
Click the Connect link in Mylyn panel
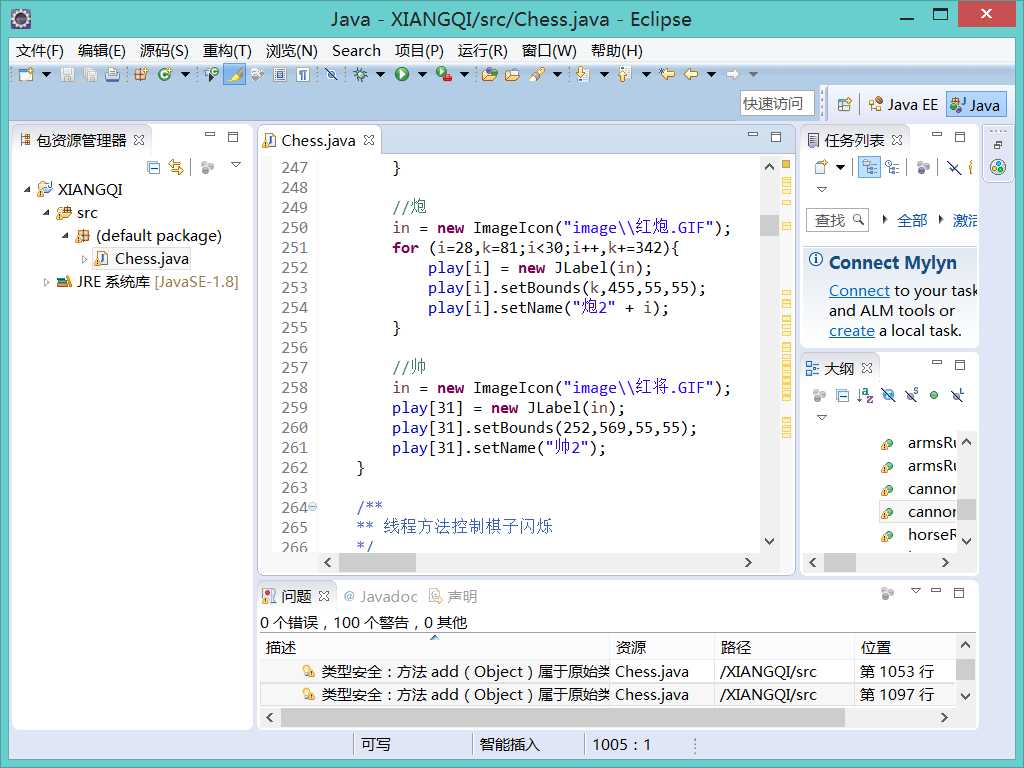[859, 291]
